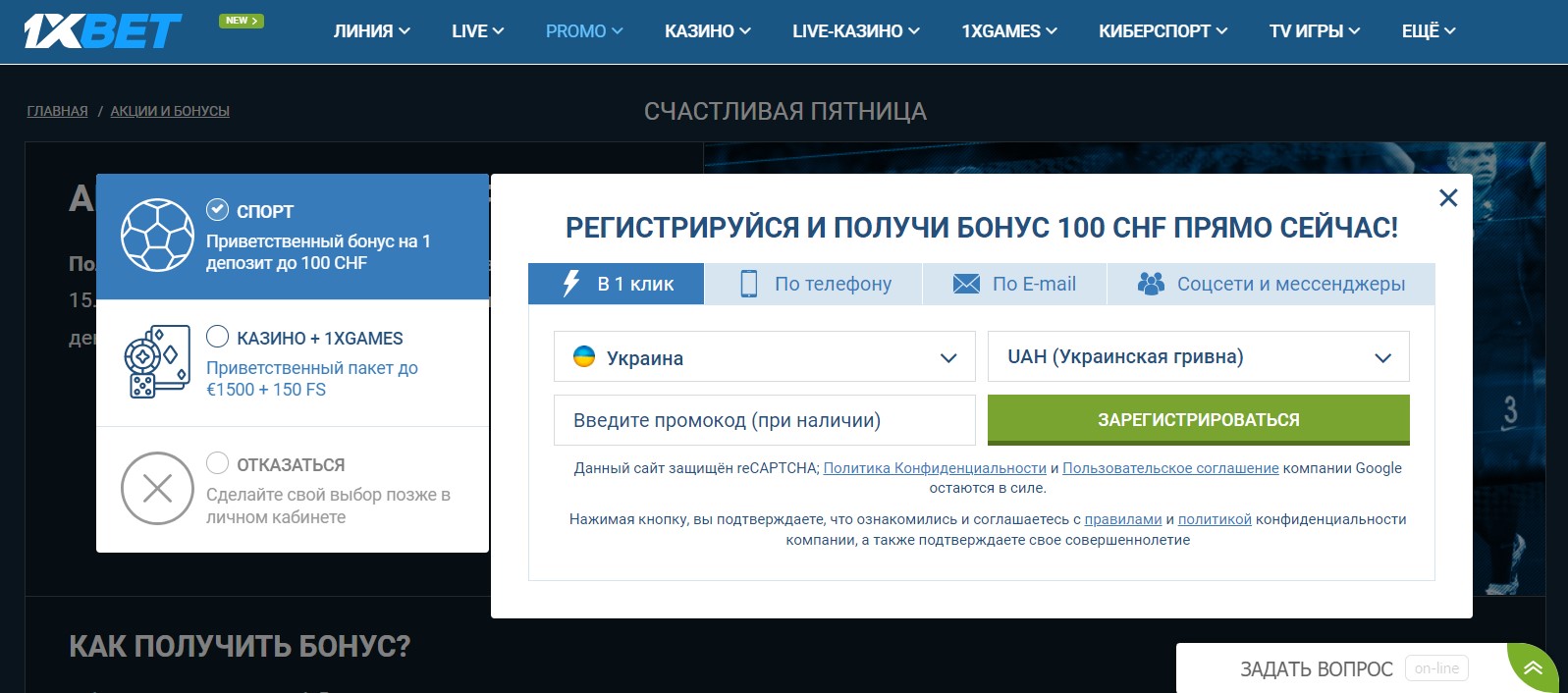Image resolution: width=1568 pixels, height=693 pixels.
Task: Open the country dropdown showing Украина
Action: 765,356
